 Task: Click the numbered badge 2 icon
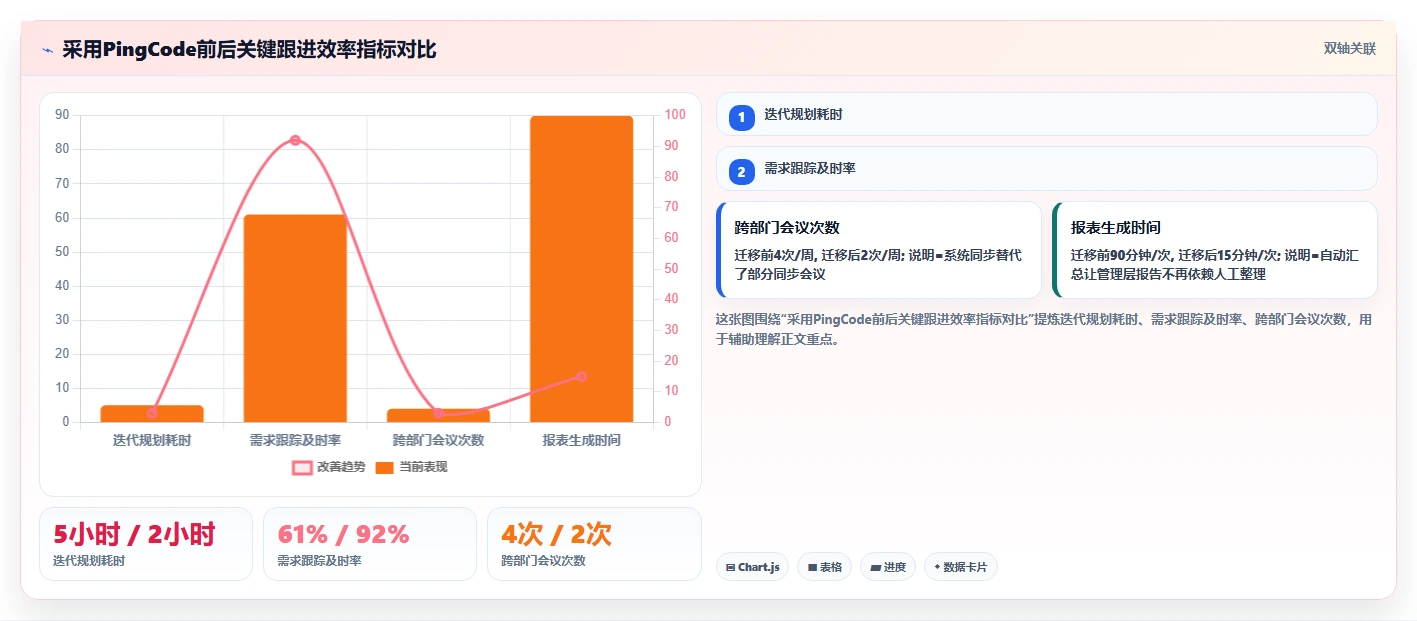741,172
